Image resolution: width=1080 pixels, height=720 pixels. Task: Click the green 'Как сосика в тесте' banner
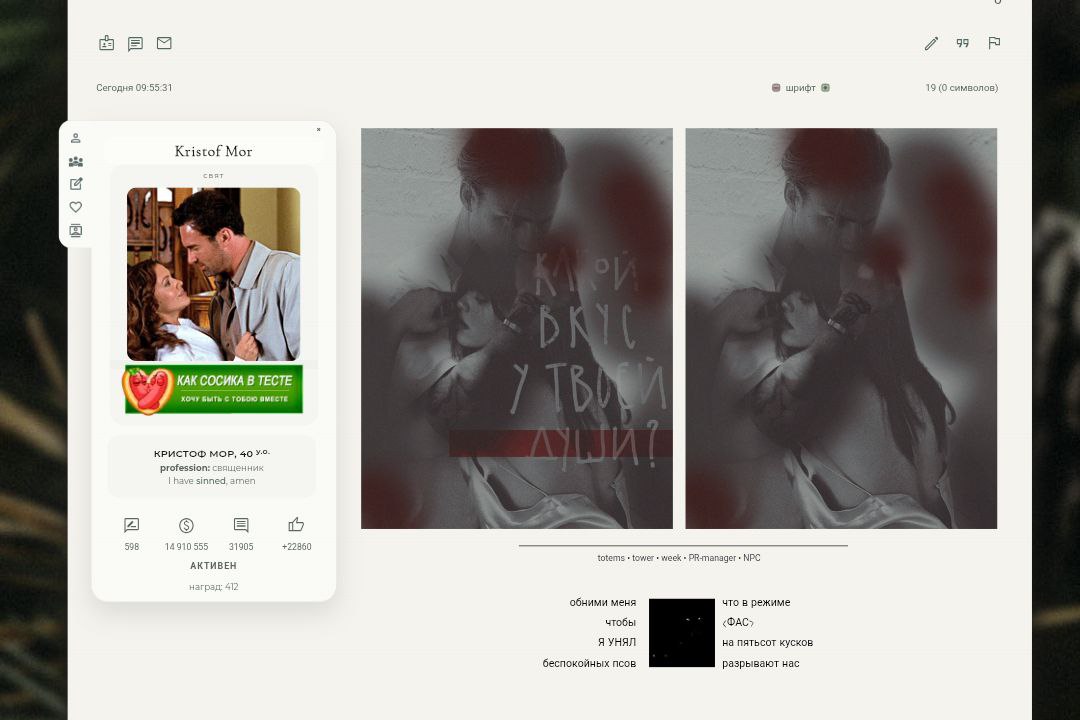click(x=213, y=389)
